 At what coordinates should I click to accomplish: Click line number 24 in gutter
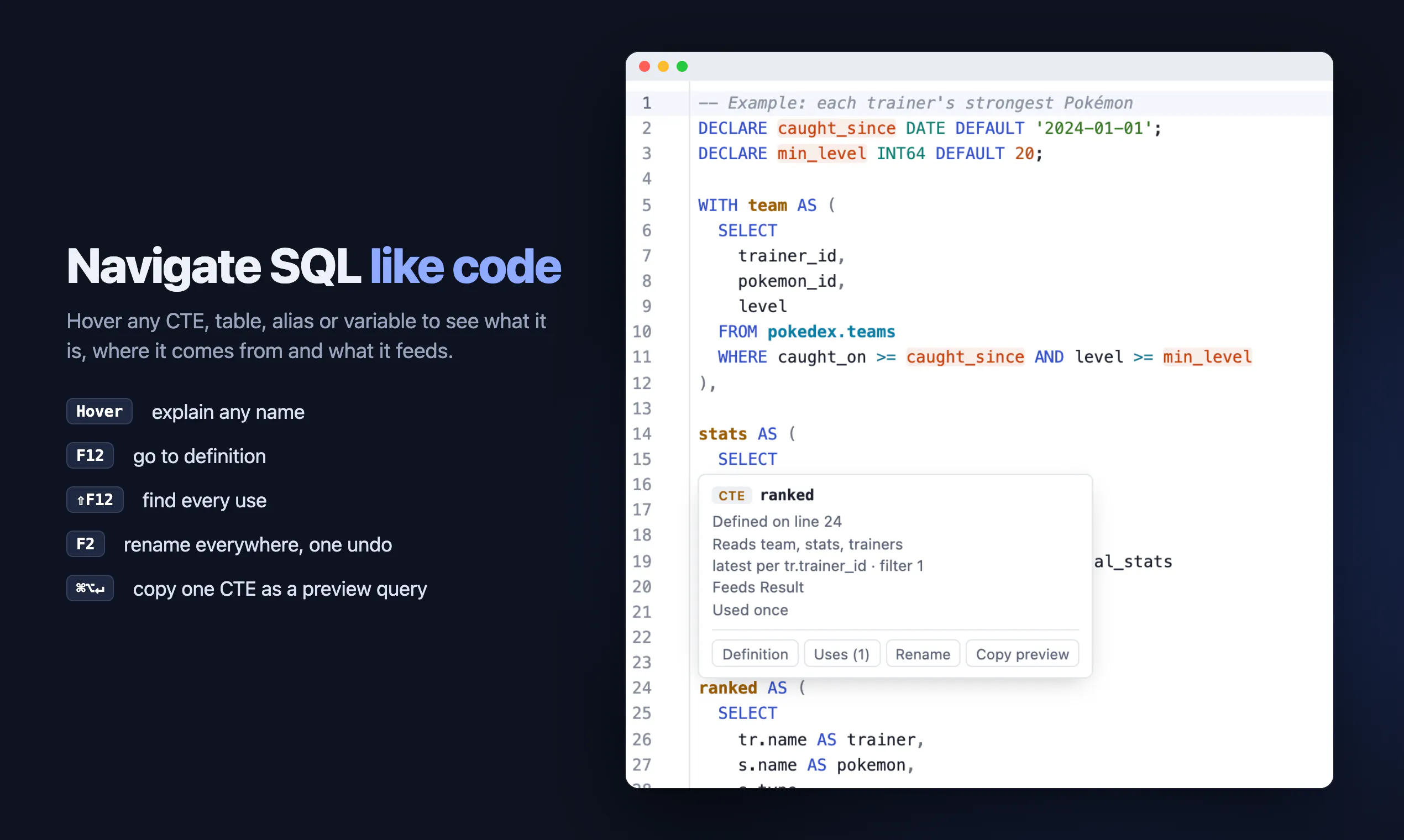[642, 687]
